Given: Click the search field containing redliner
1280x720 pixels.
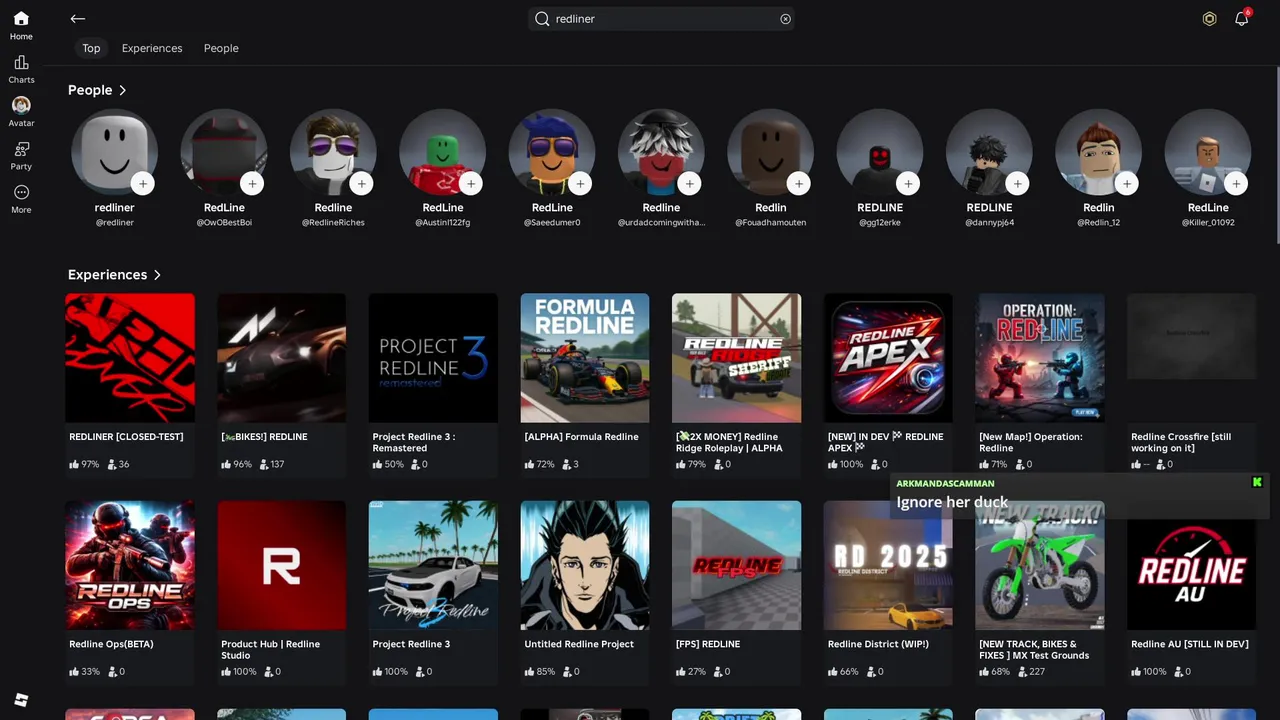Looking at the screenshot, I should 661,19.
